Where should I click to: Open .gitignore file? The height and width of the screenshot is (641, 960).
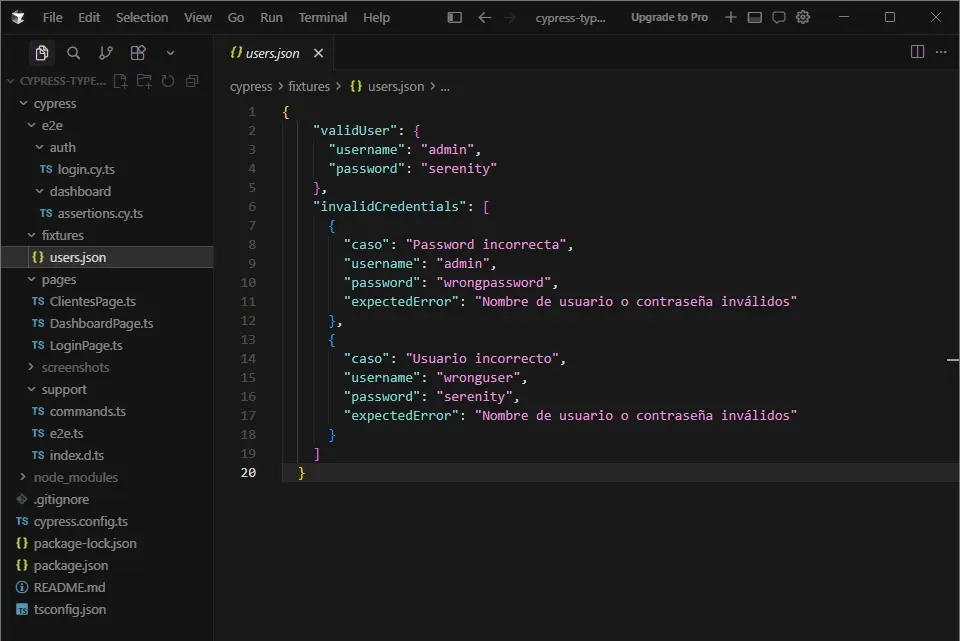61,500
